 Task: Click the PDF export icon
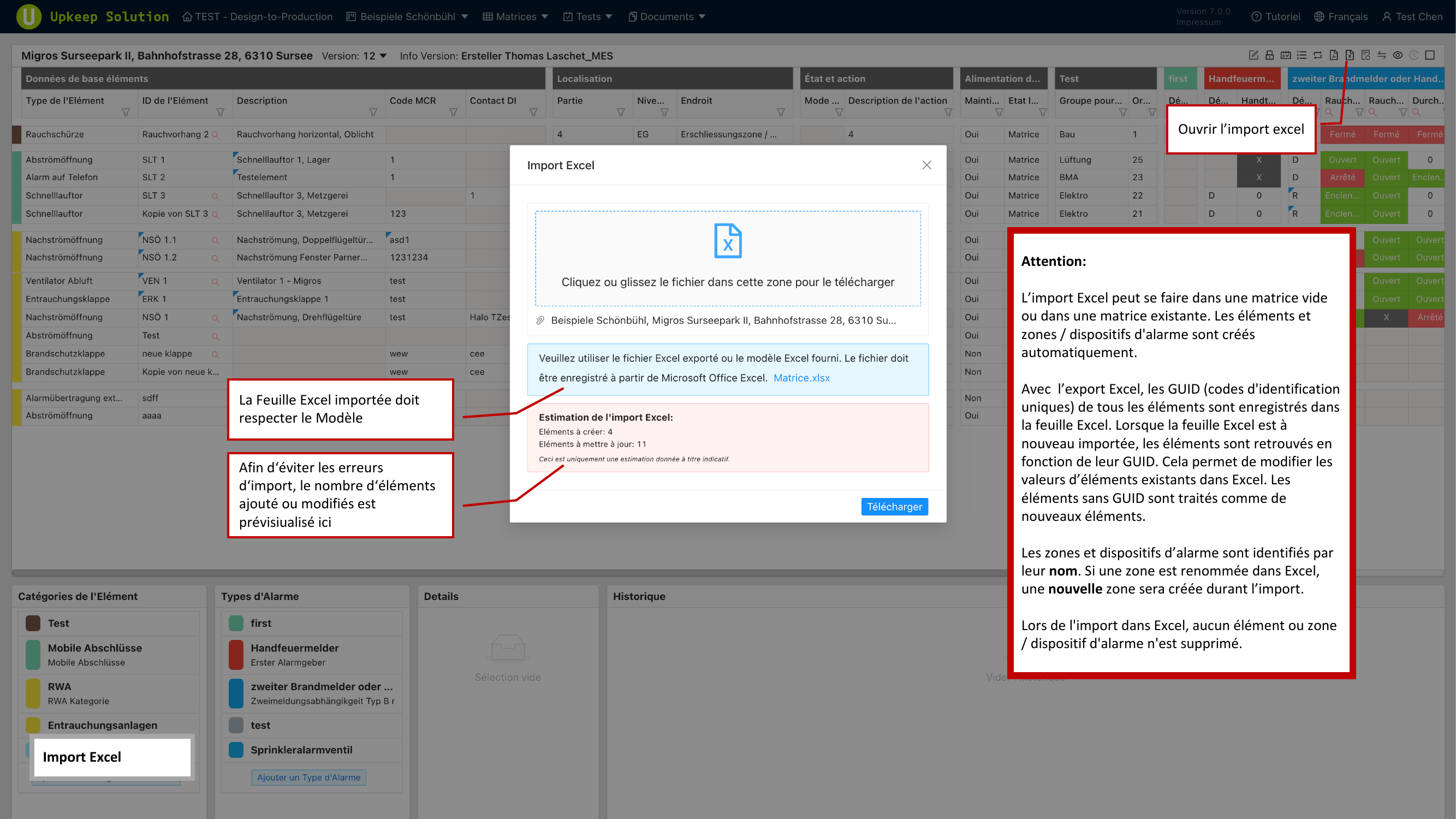point(1333,55)
